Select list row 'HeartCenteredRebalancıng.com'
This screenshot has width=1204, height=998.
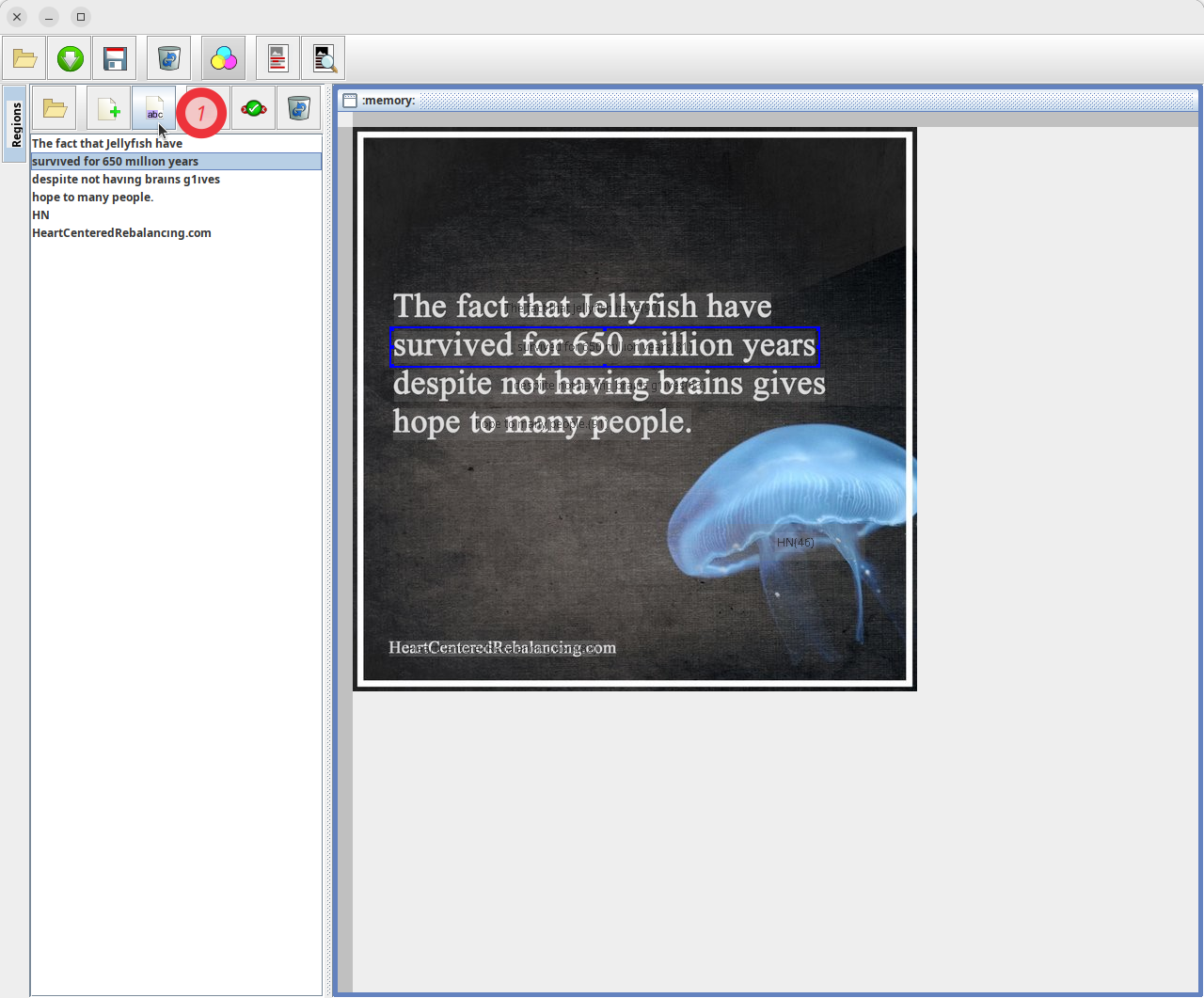coord(176,233)
